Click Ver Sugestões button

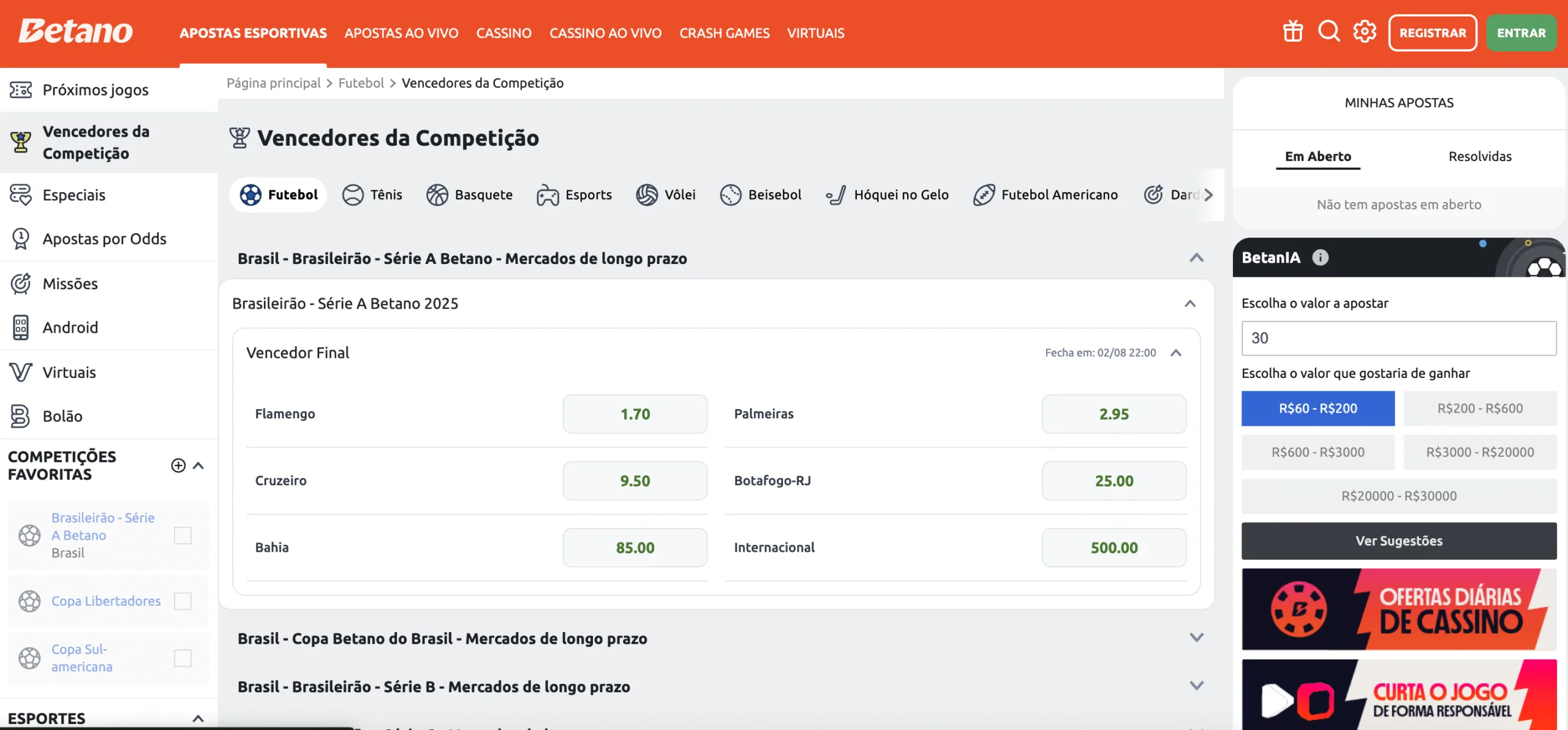click(x=1399, y=541)
